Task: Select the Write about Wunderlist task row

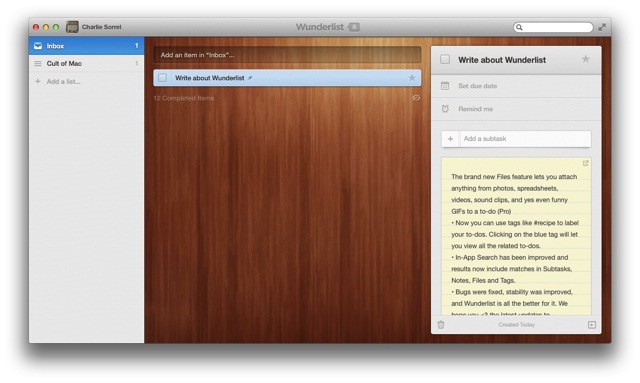Action: [287, 78]
